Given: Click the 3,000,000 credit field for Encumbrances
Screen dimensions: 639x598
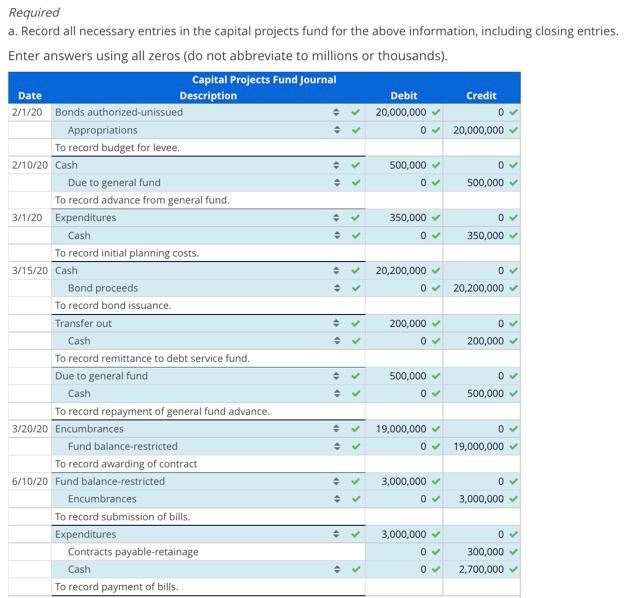Looking at the screenshot, I should 481,499.
